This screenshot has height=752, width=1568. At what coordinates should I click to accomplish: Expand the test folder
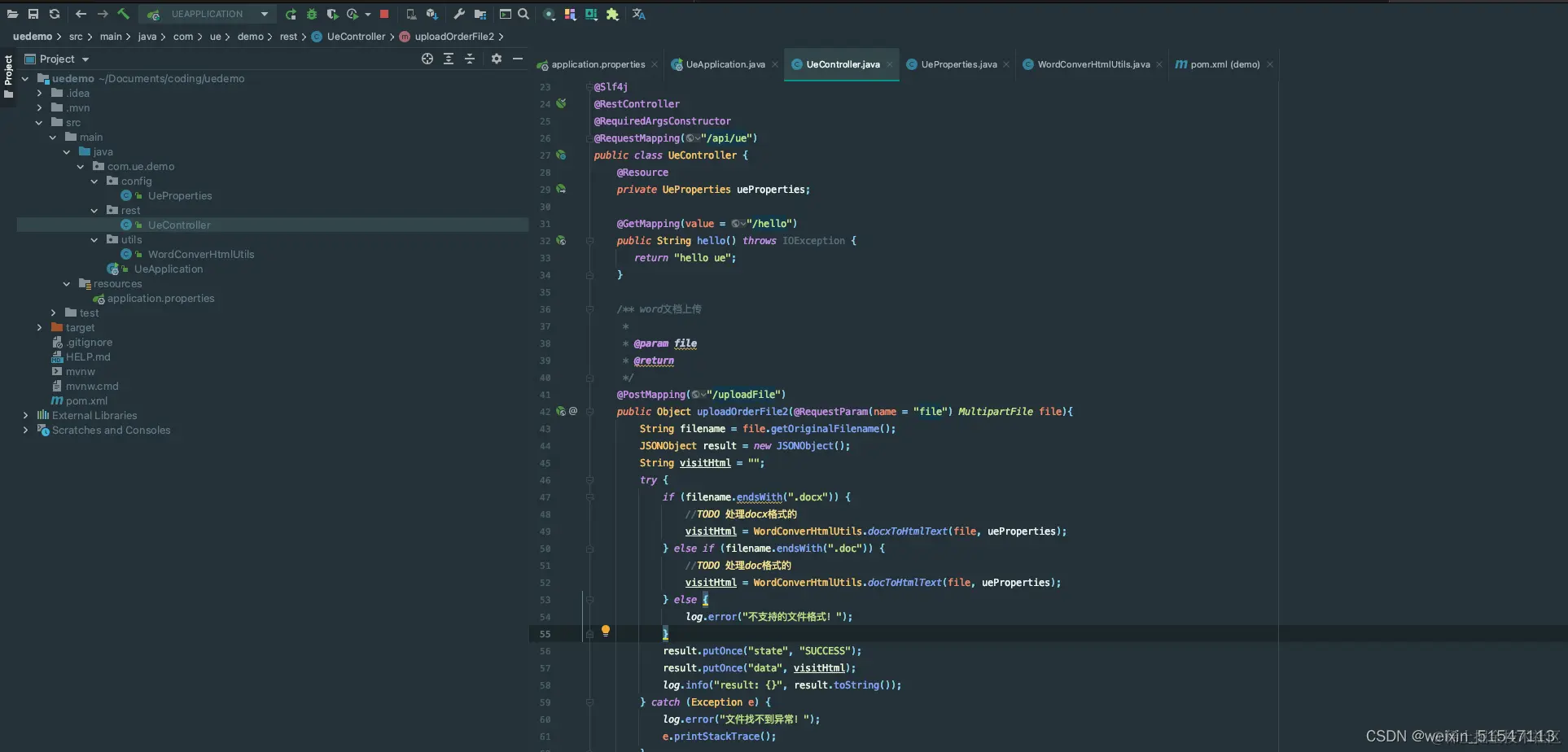click(53, 313)
